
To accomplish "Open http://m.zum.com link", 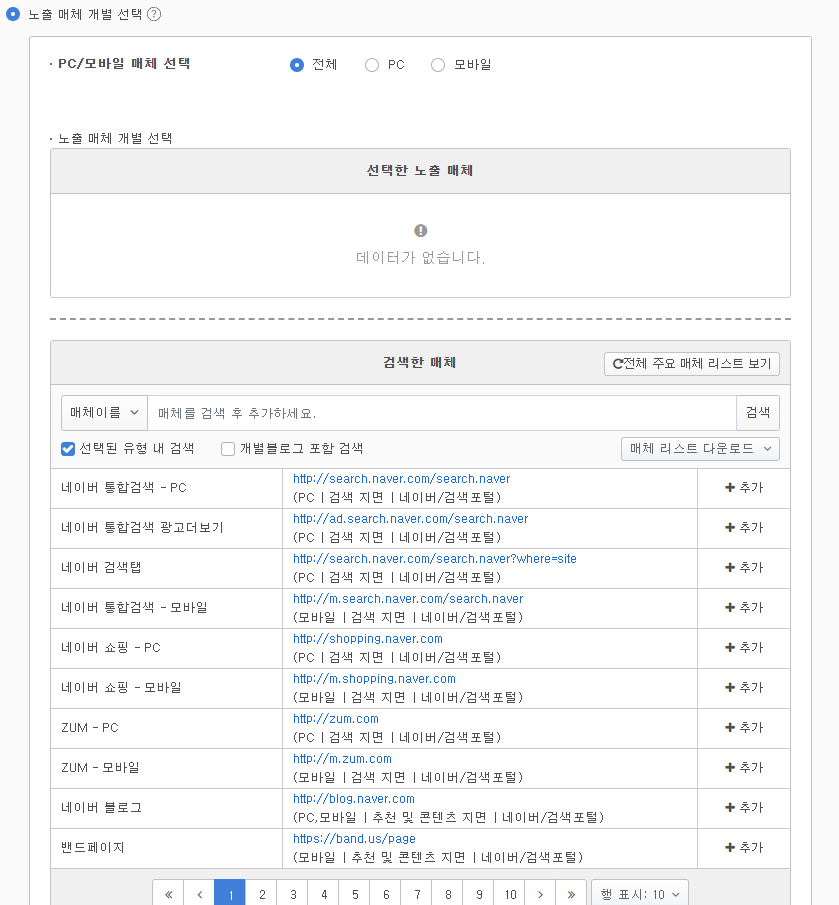I will click(x=342, y=758).
